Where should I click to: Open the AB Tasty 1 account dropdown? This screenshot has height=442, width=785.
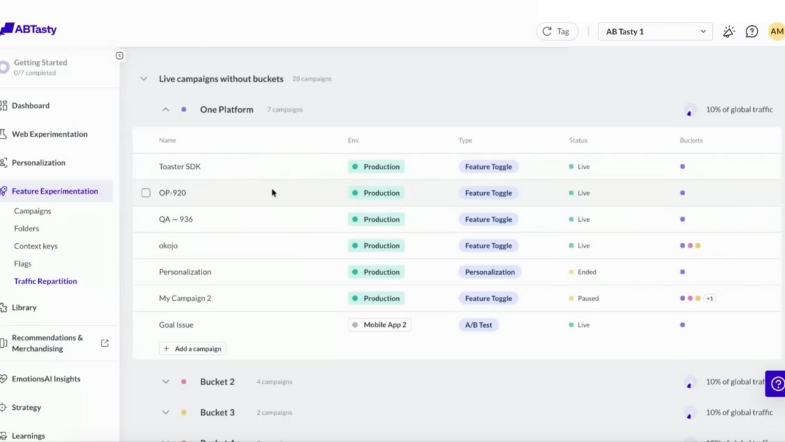[x=655, y=32]
